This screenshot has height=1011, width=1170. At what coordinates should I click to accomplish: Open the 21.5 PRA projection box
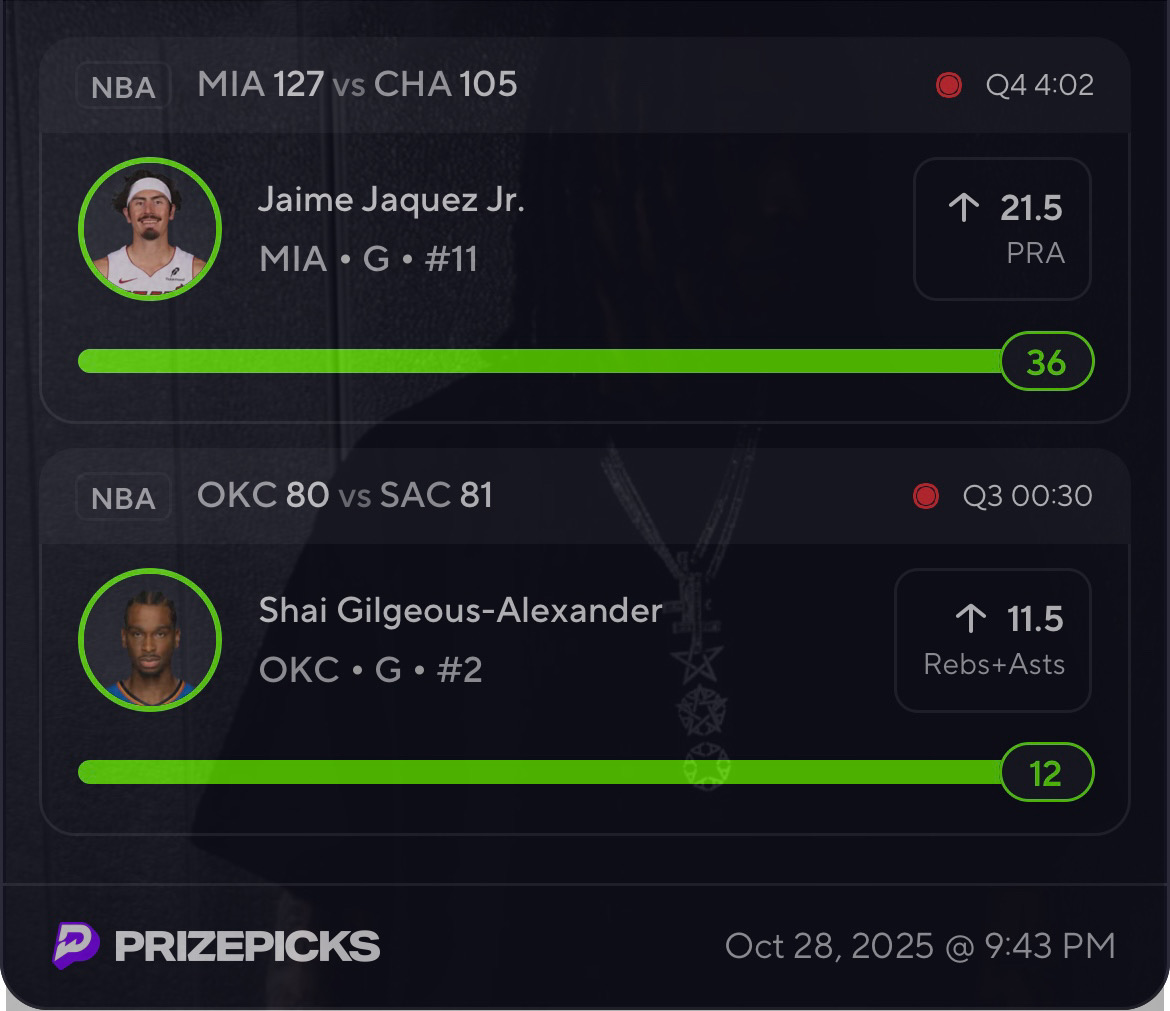1002,229
